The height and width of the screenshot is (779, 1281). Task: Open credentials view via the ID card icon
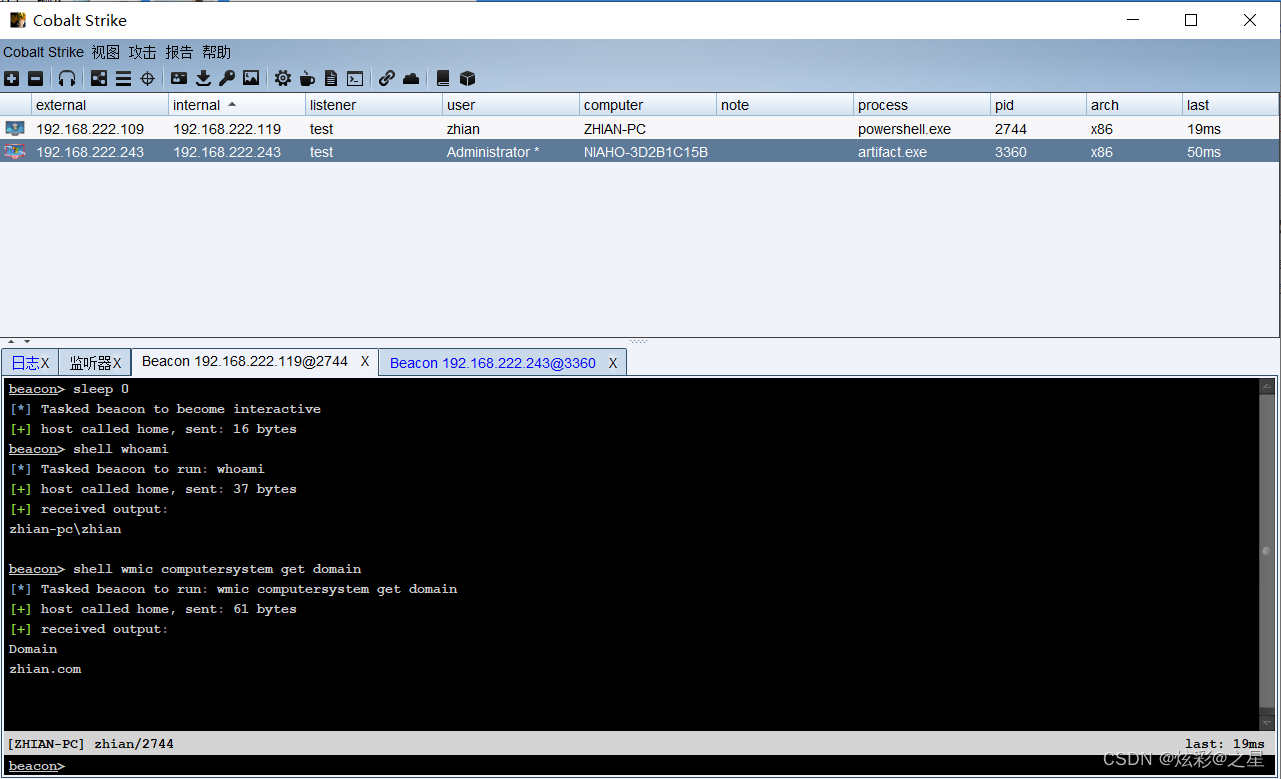coord(179,78)
